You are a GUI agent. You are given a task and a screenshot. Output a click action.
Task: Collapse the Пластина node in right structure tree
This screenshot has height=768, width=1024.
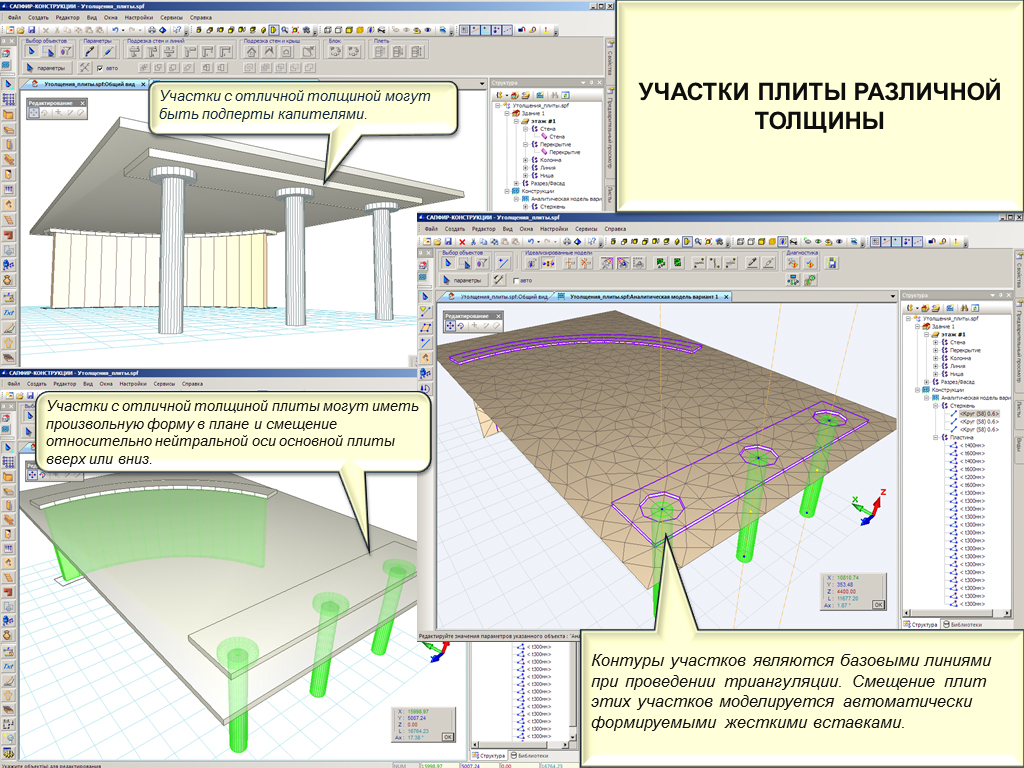click(x=936, y=437)
